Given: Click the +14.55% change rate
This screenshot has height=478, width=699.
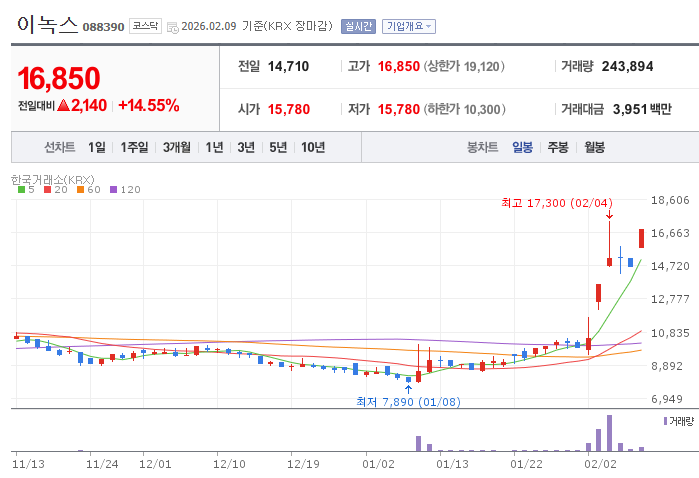Looking at the screenshot, I should pyautogui.click(x=148, y=106).
